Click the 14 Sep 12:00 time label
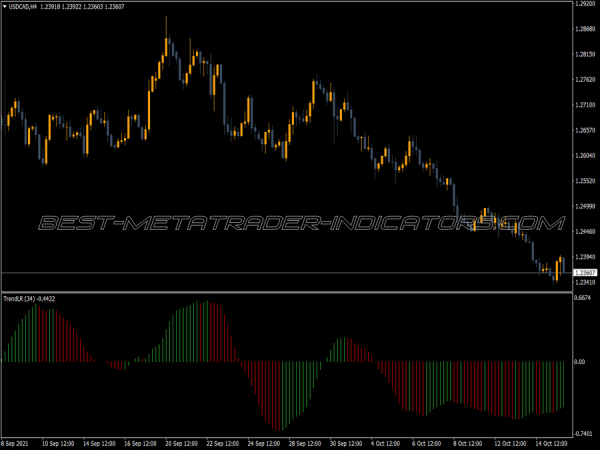The width and height of the screenshot is (600, 450). [x=99, y=443]
